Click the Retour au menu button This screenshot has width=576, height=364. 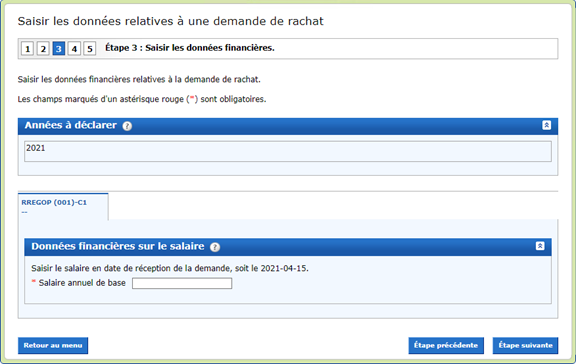(53, 346)
